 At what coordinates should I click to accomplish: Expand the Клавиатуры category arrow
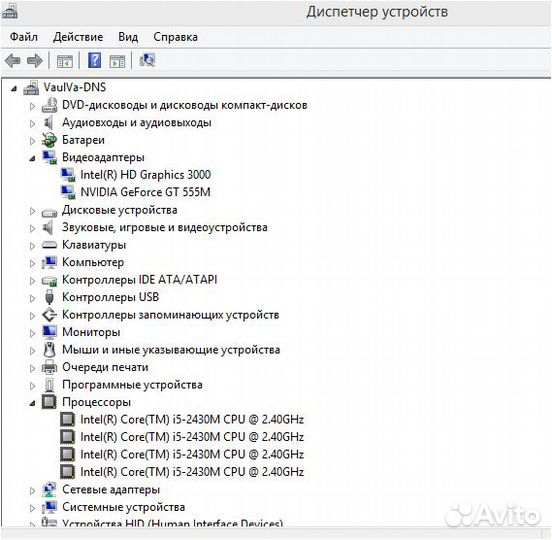(x=32, y=246)
